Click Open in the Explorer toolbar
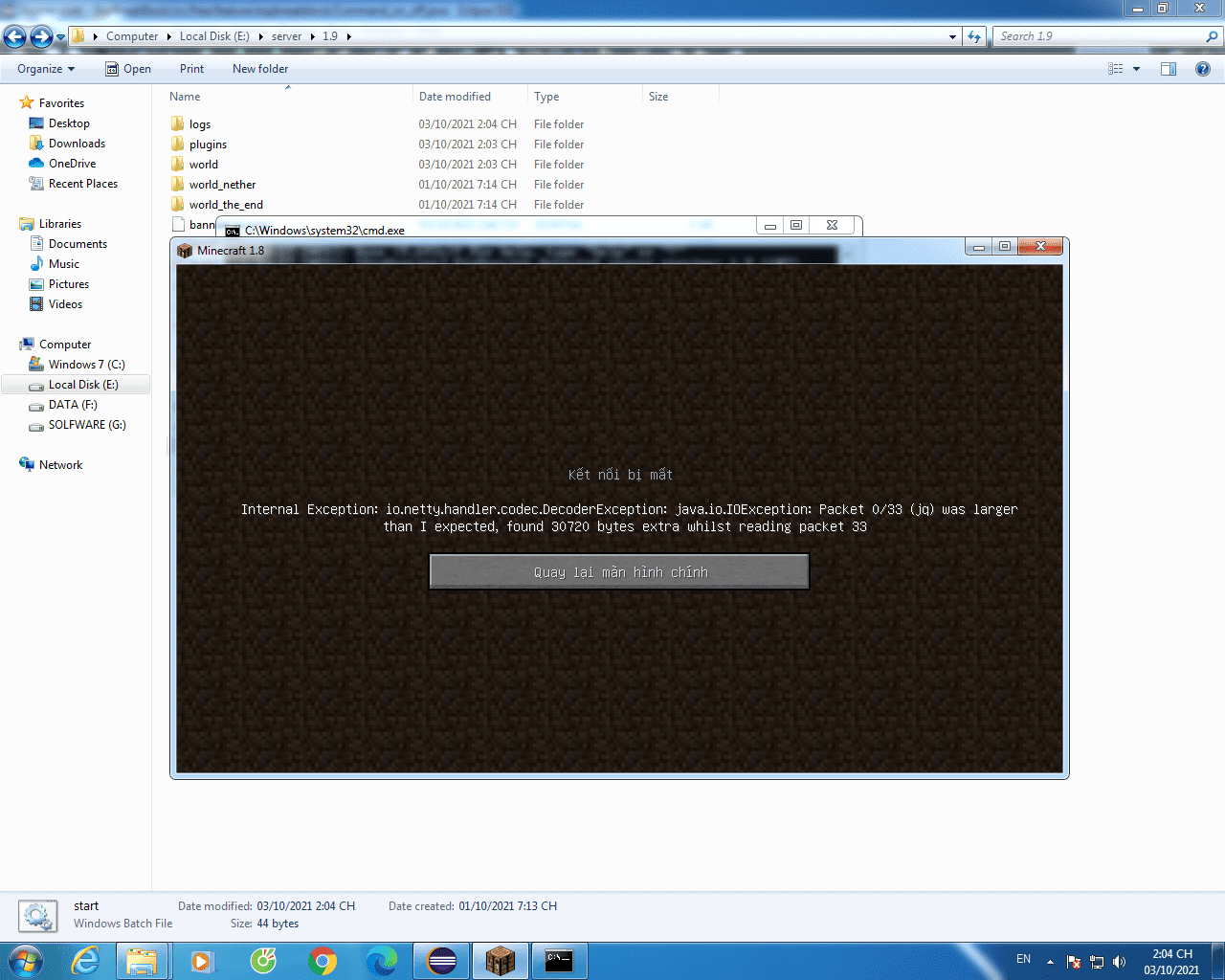Screen dimensions: 1225x980 tap(128, 69)
